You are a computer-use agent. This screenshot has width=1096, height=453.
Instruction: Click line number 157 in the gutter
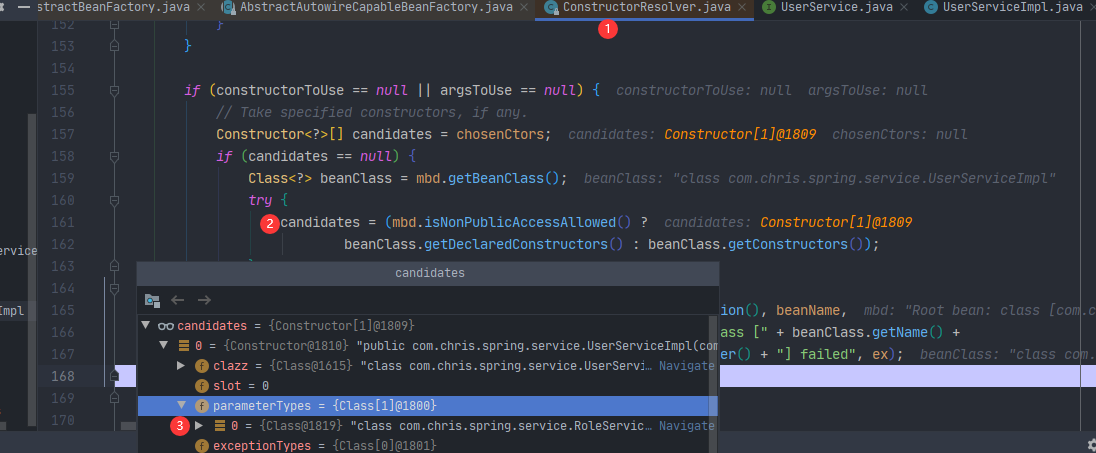click(x=63, y=134)
